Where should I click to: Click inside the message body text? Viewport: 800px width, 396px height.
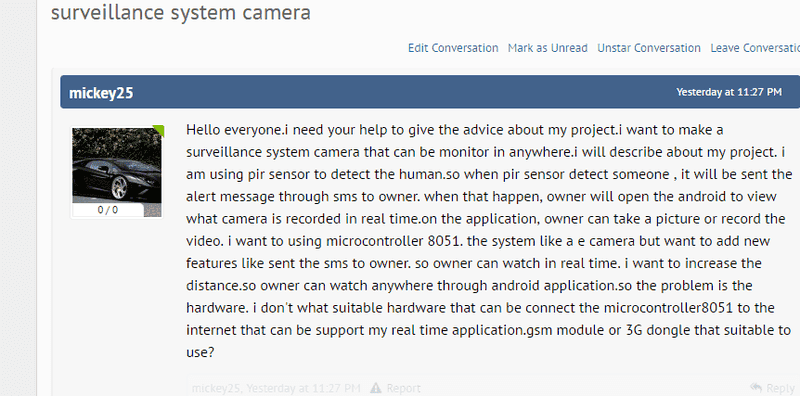click(x=489, y=241)
